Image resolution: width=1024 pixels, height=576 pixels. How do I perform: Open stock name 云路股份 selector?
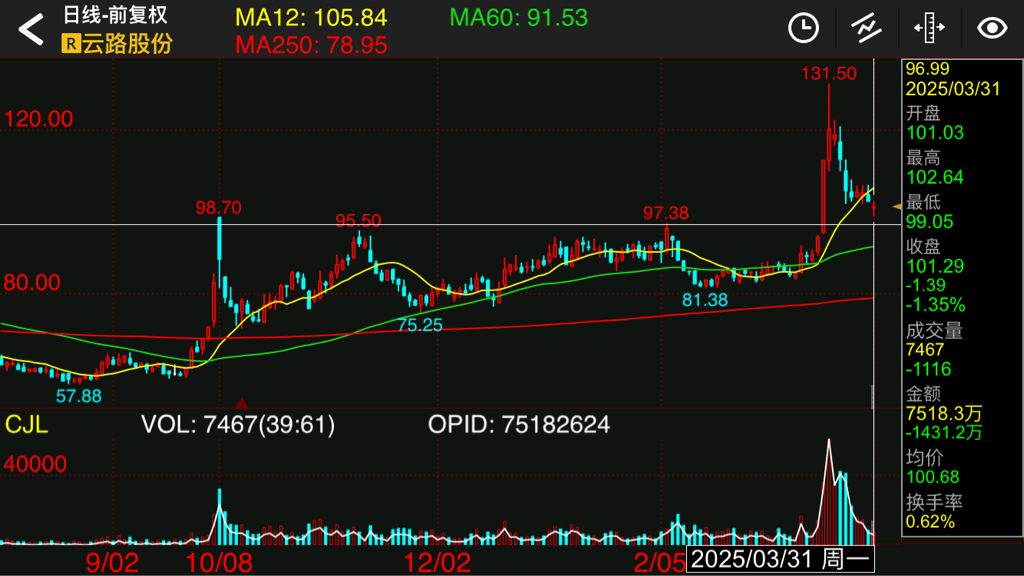point(127,43)
